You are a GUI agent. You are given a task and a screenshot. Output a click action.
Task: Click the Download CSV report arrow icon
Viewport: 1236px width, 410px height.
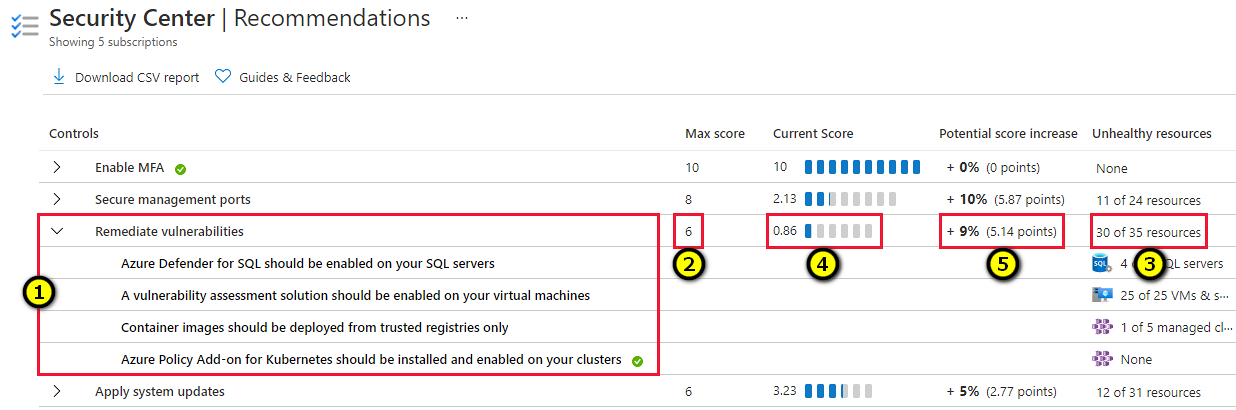pos(59,76)
